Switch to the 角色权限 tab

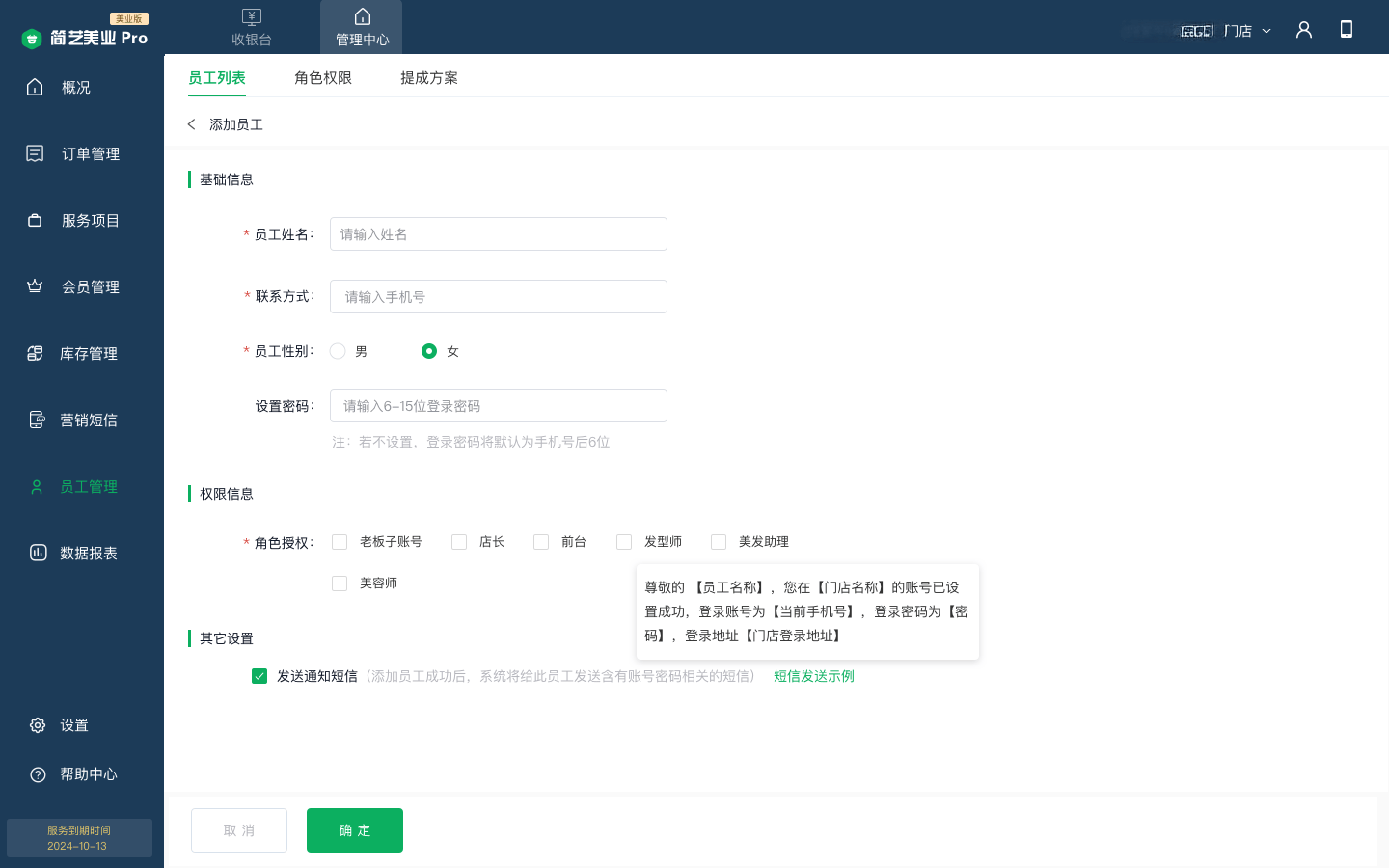(323, 78)
